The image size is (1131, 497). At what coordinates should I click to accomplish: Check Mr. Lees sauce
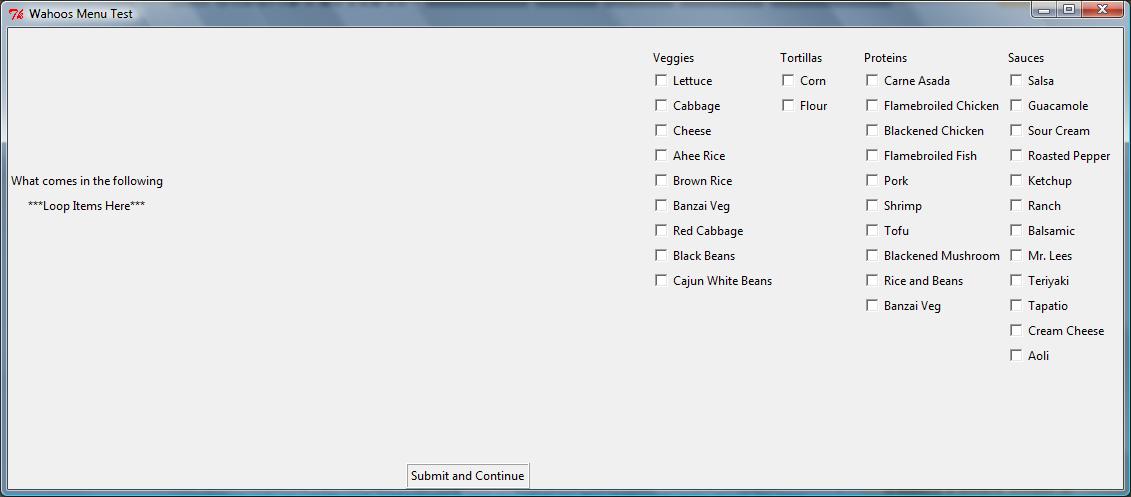click(1016, 255)
